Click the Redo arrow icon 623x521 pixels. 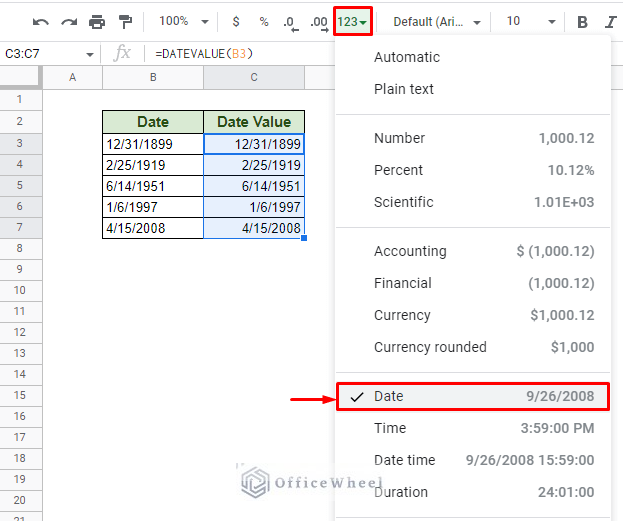click(x=69, y=21)
